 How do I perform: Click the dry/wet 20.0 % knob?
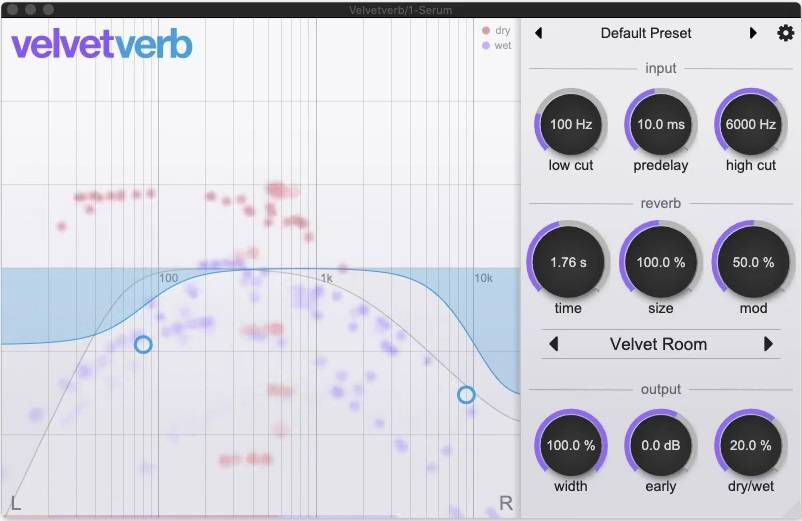coord(751,445)
